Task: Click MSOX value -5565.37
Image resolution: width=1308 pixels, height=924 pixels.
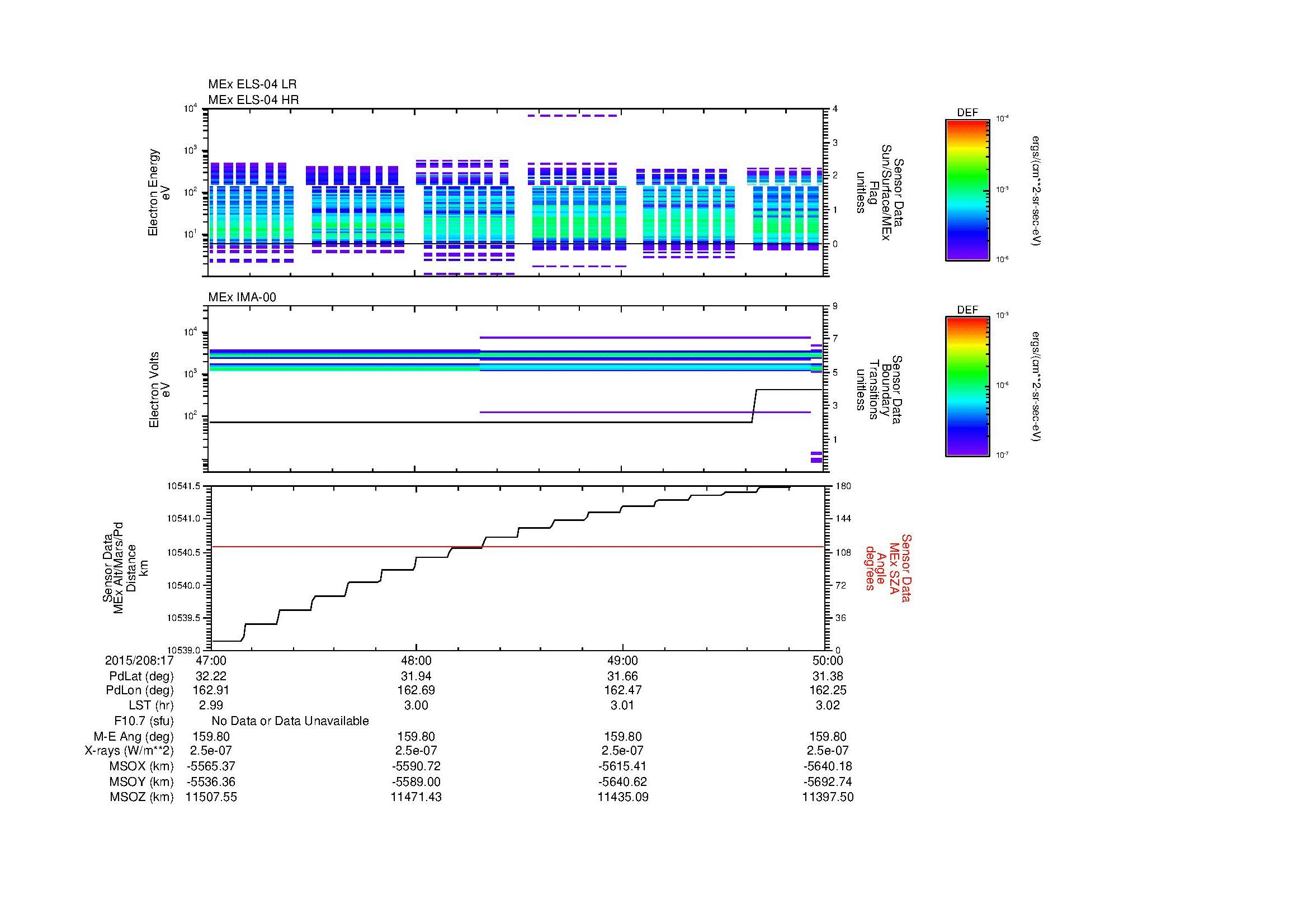Action: click(x=211, y=766)
